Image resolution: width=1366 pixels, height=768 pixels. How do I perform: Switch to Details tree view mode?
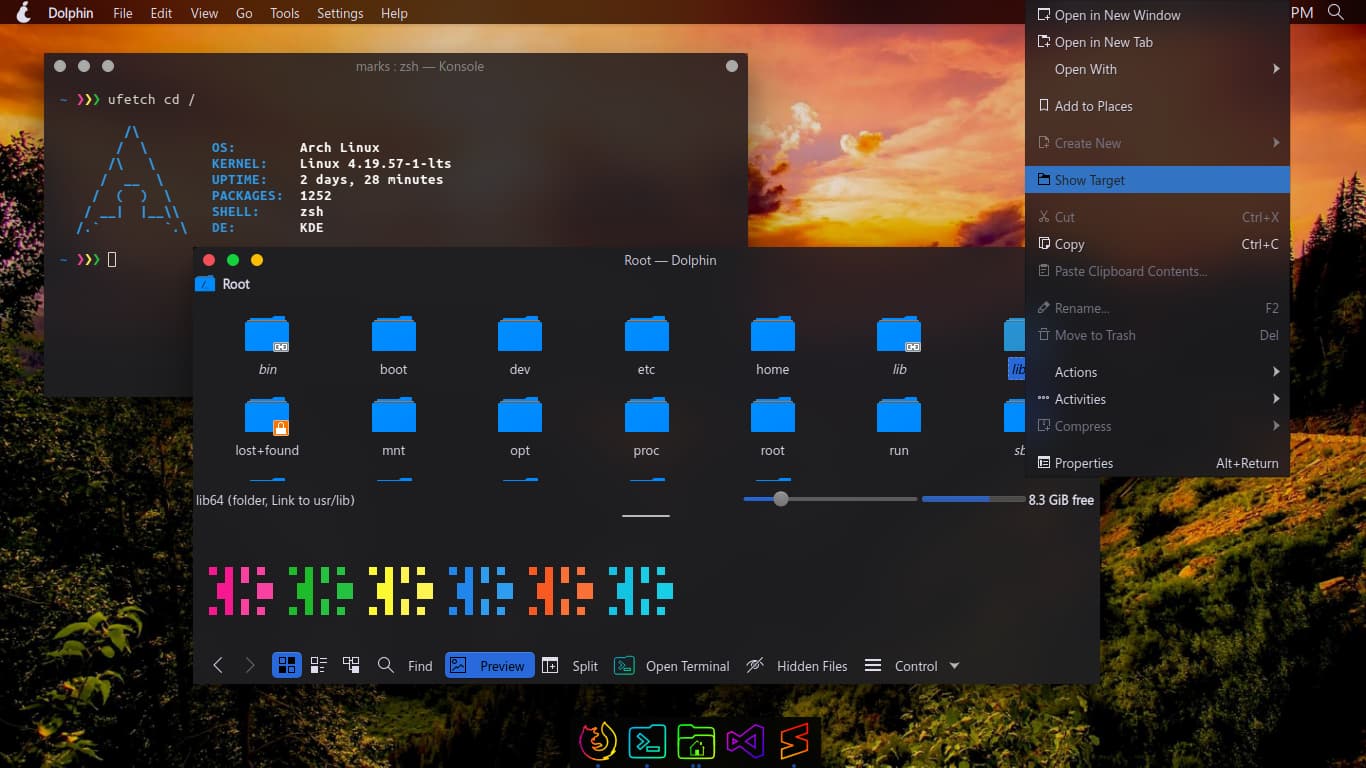click(x=351, y=666)
